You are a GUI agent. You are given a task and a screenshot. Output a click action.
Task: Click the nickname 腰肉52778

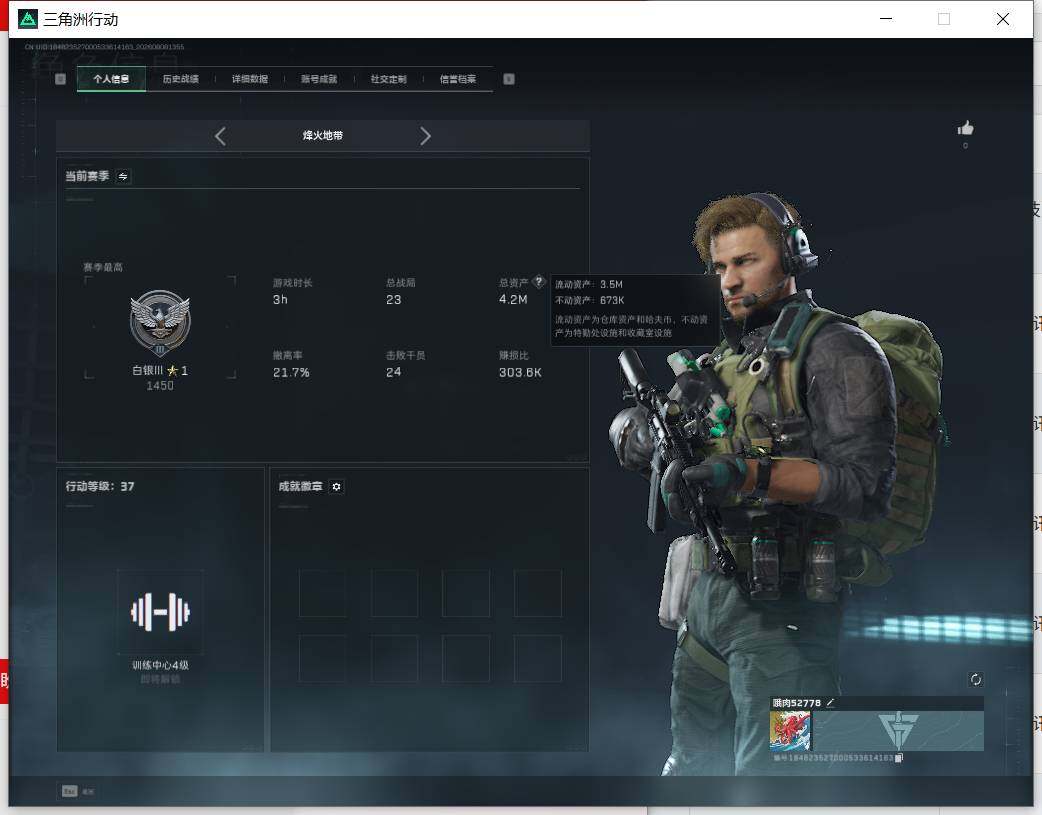pyautogui.click(x=796, y=703)
